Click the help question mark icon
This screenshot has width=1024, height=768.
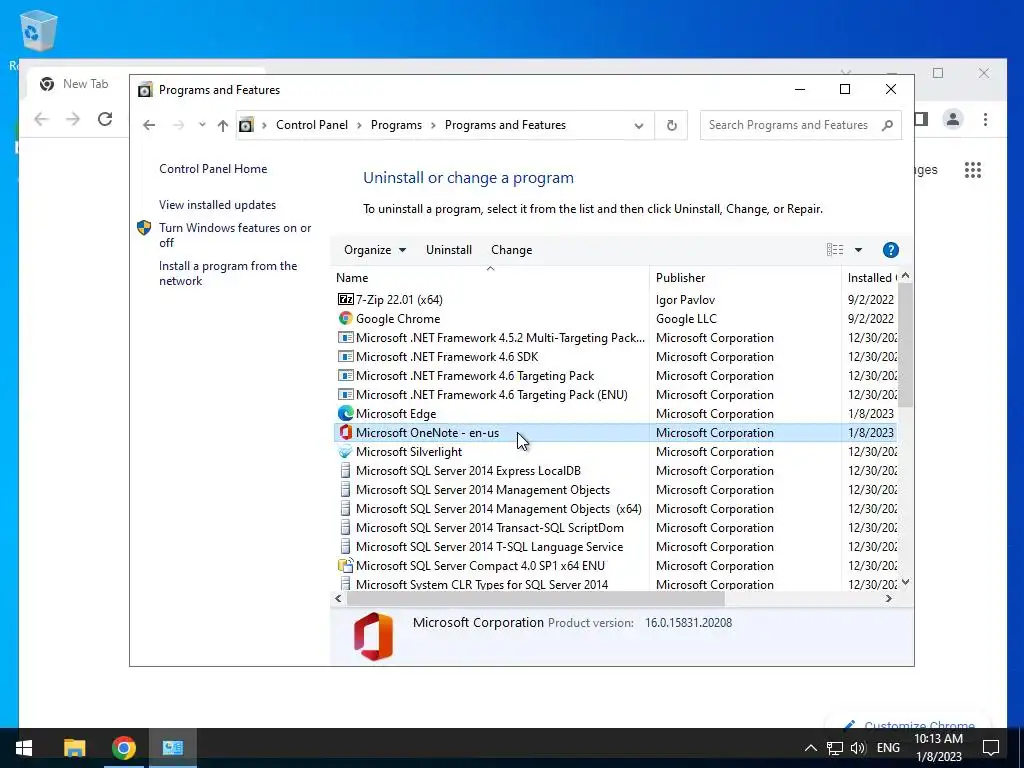pos(891,250)
